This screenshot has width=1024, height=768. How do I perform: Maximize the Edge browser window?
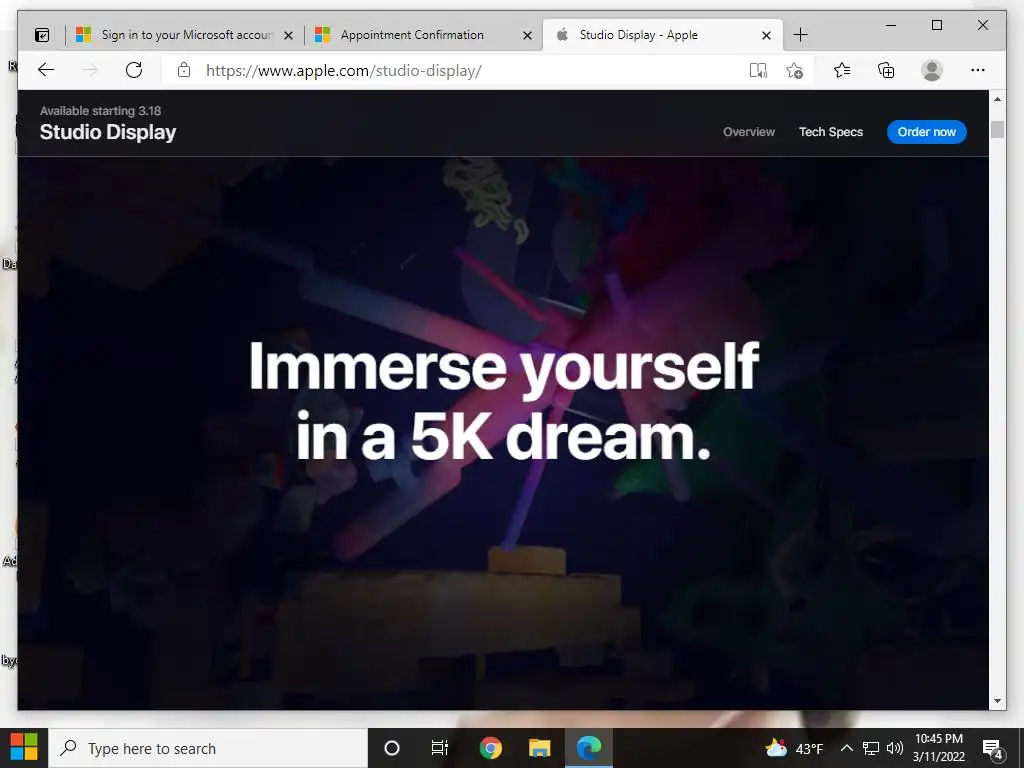tap(936, 25)
